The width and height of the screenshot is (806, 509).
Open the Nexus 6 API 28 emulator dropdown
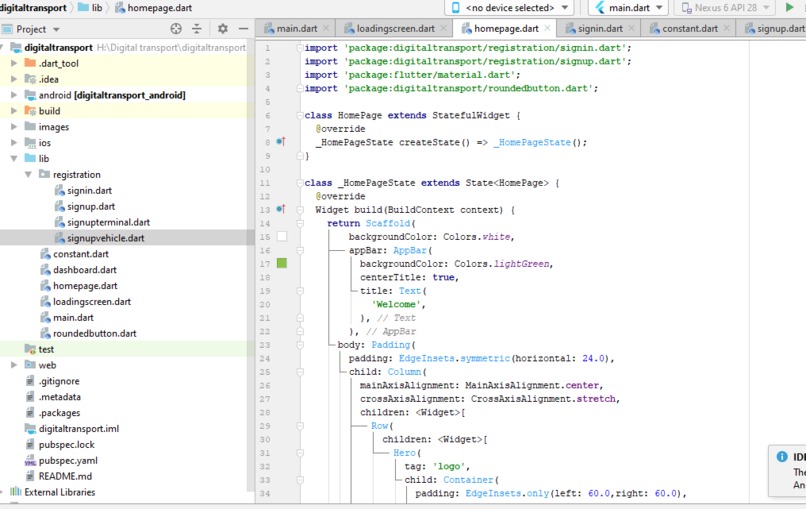[x=725, y=8]
